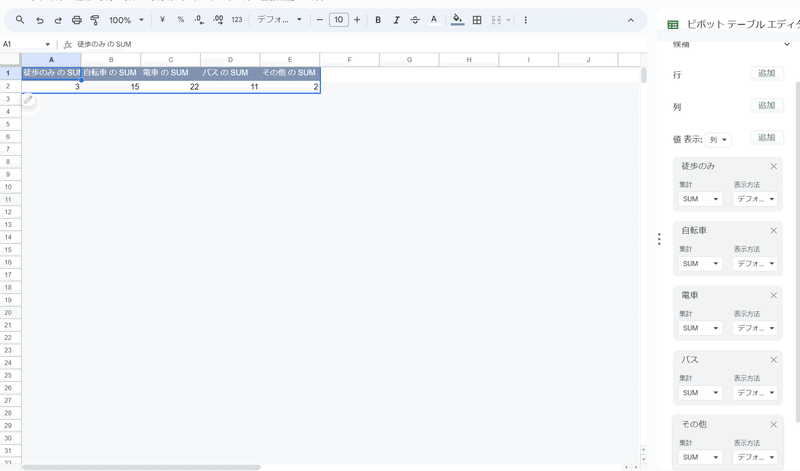Print the spreadsheet

click(x=77, y=20)
